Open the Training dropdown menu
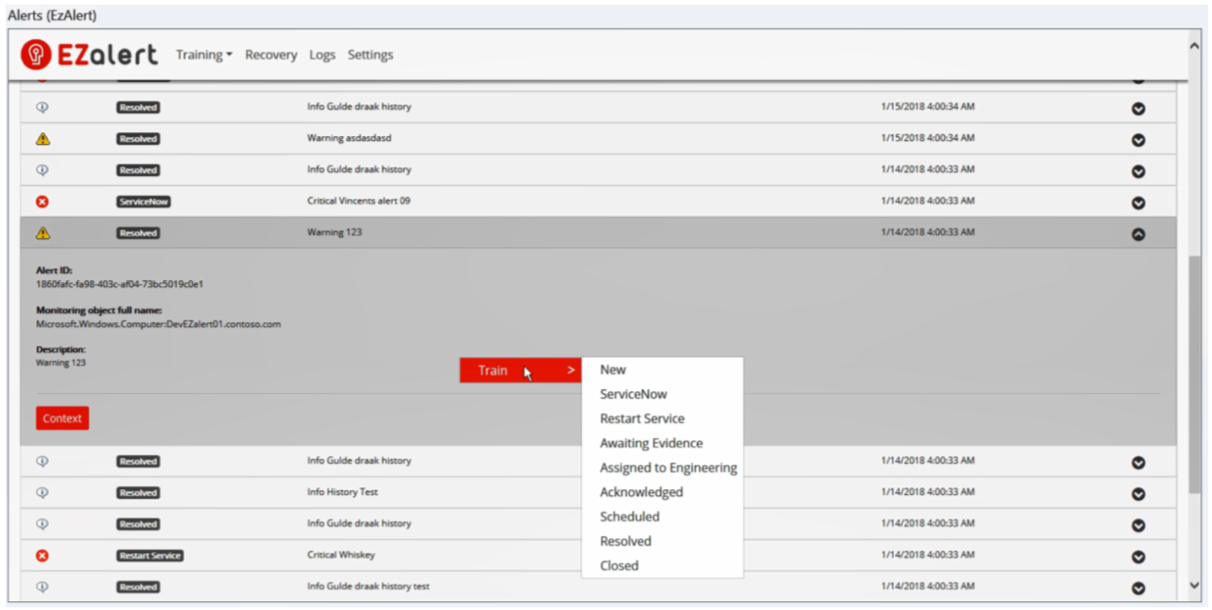Screen dimensions: 1212x610 (204, 55)
